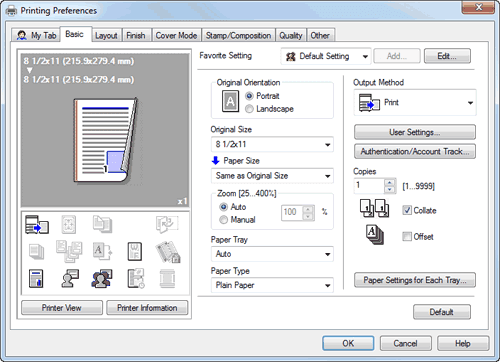This screenshot has height=362, width=500.
Task: Open Paper Settings for Each Tray...
Action: (415, 280)
